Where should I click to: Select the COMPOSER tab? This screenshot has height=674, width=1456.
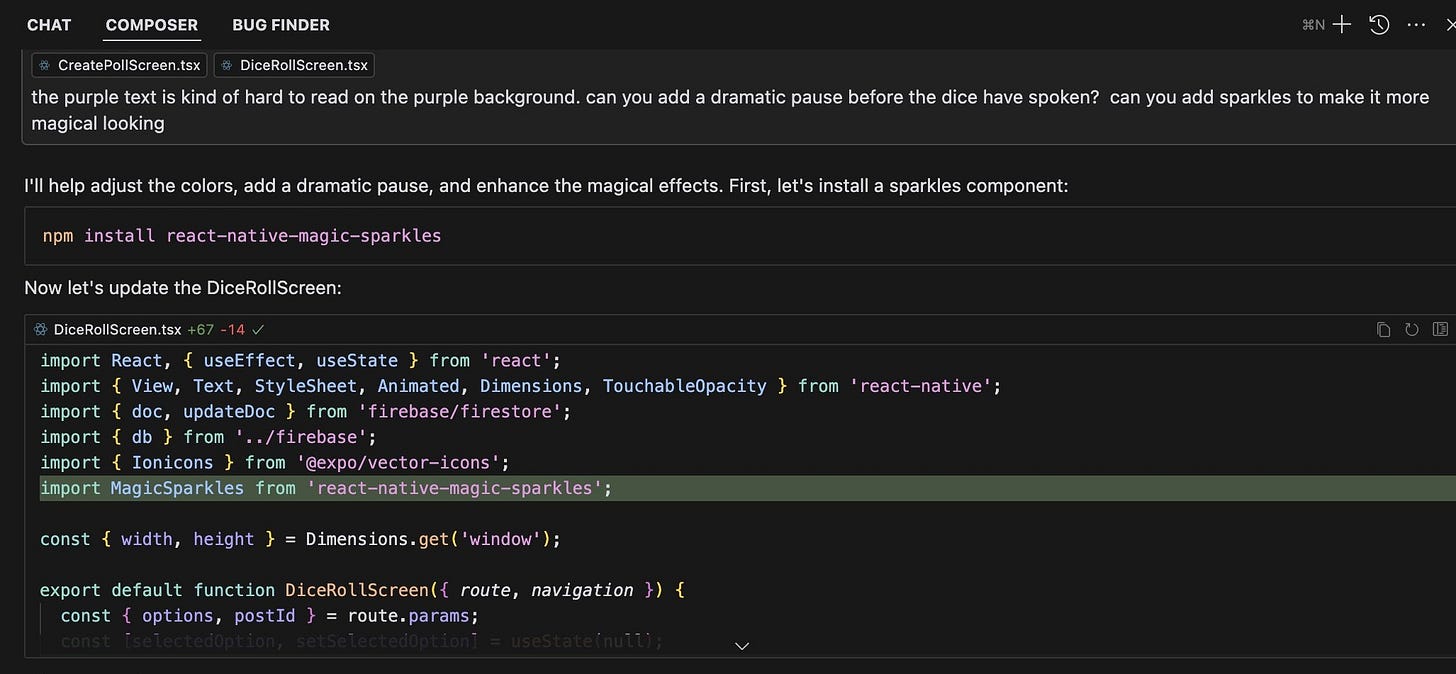152,25
